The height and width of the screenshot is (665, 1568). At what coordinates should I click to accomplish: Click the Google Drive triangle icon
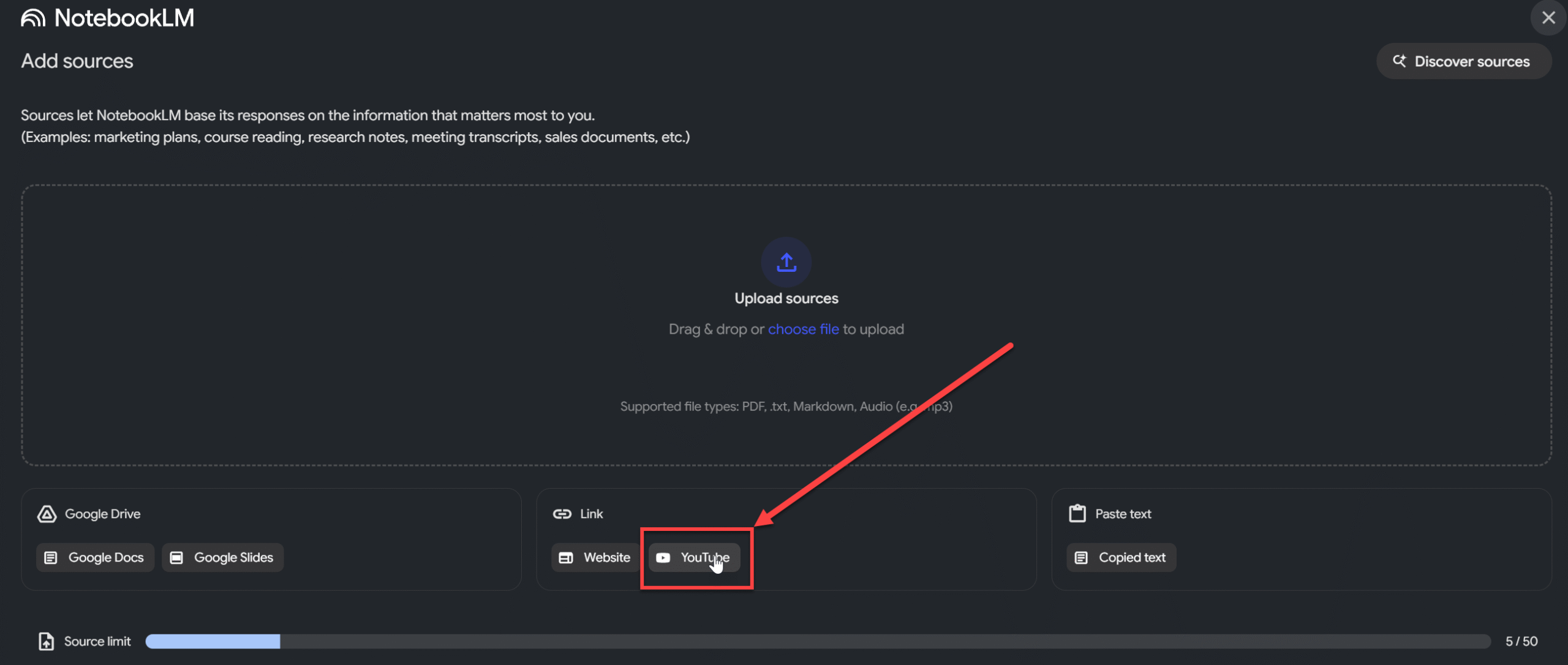[47, 514]
